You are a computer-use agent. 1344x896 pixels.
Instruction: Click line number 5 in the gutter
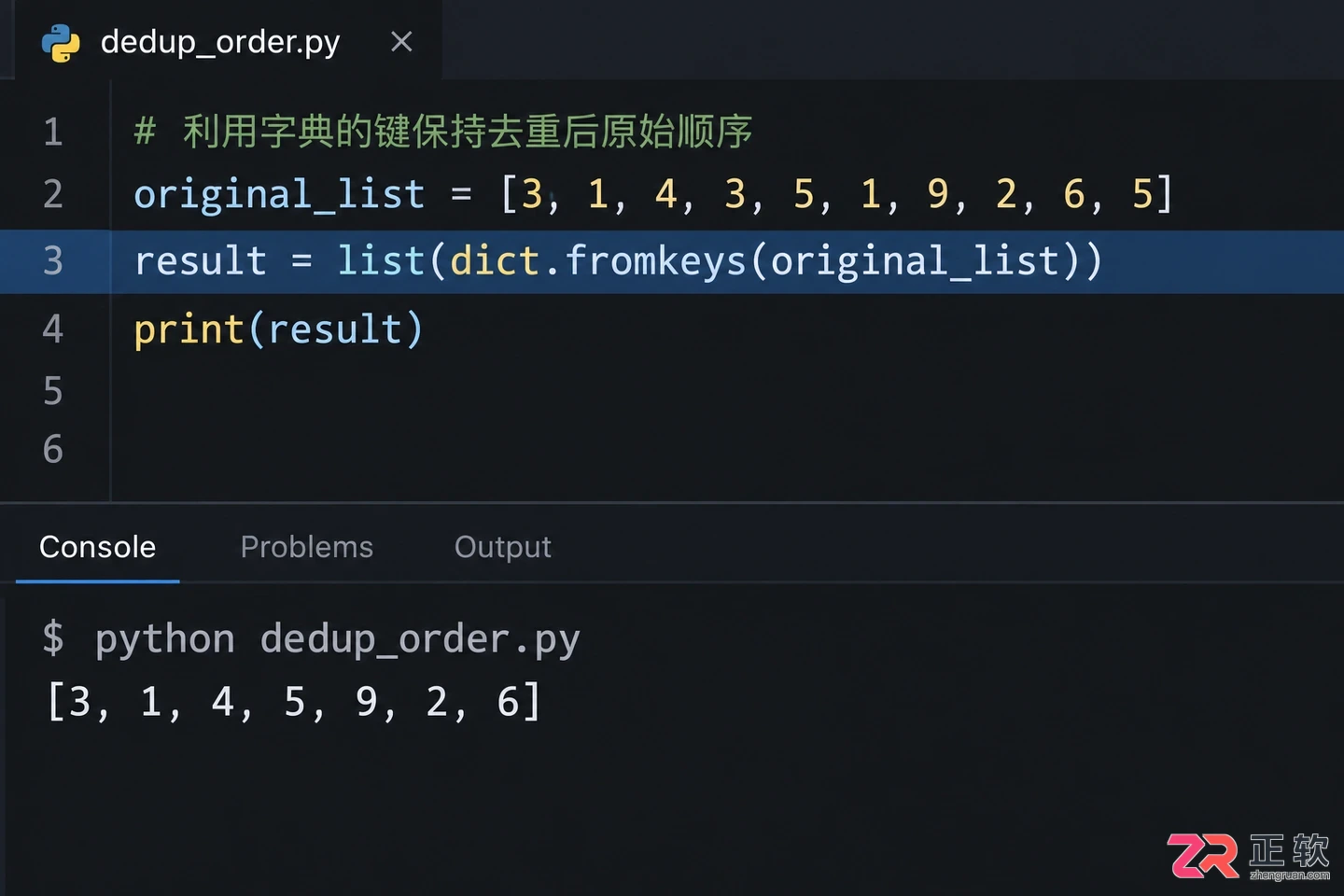53,390
